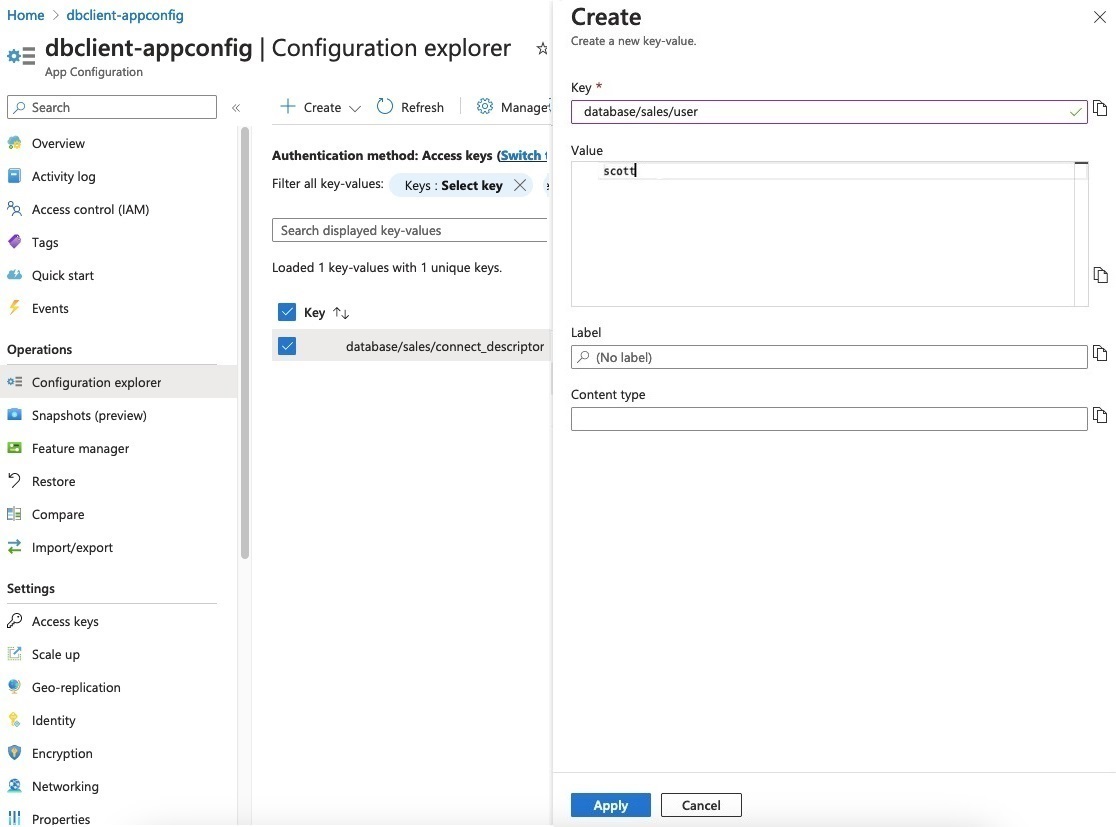Open Access keys under Settings

[65, 621]
